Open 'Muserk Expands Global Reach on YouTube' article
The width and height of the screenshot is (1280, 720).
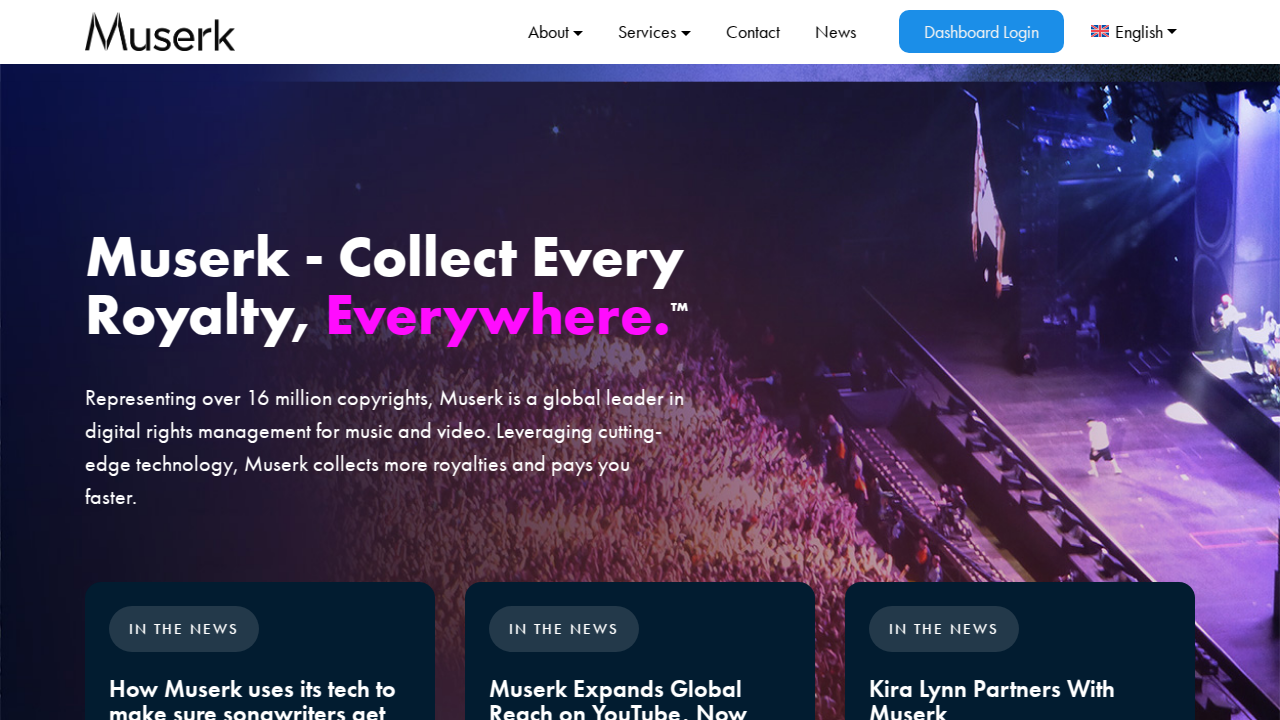click(x=618, y=699)
